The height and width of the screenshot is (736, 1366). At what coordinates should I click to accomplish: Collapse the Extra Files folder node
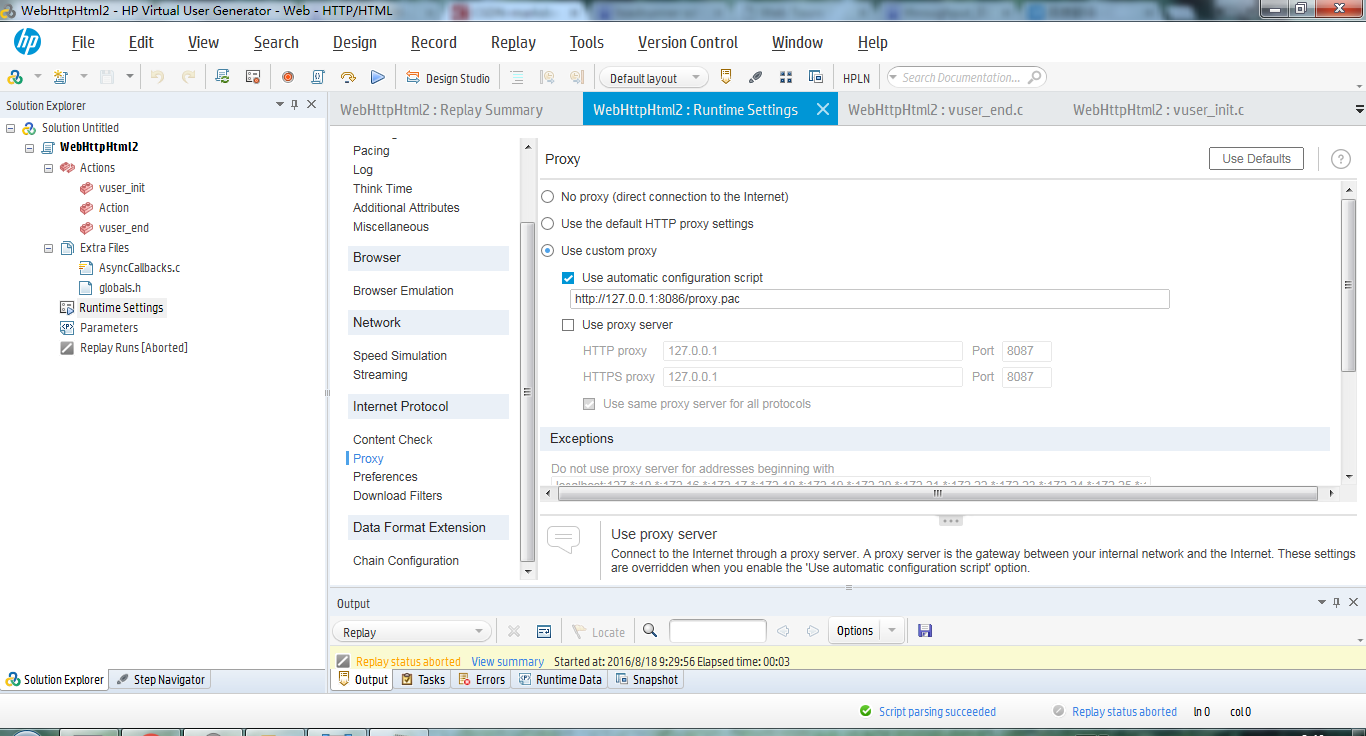49,248
